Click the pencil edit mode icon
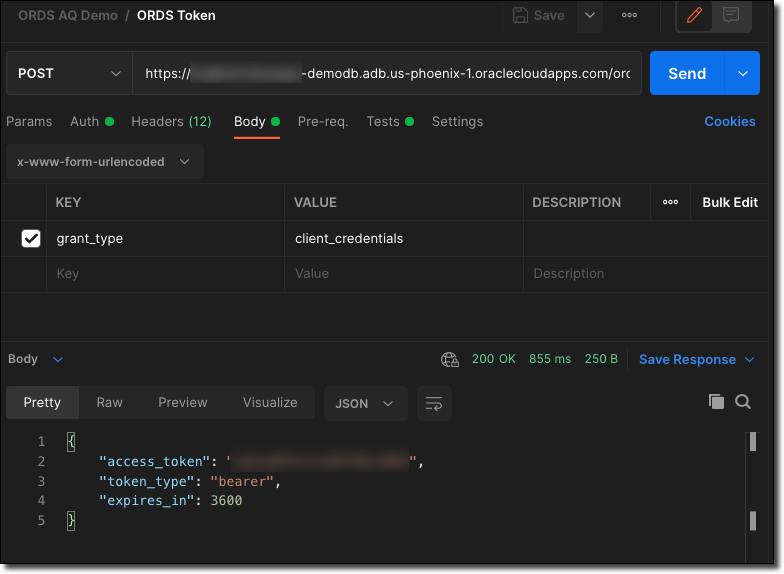 (694, 16)
